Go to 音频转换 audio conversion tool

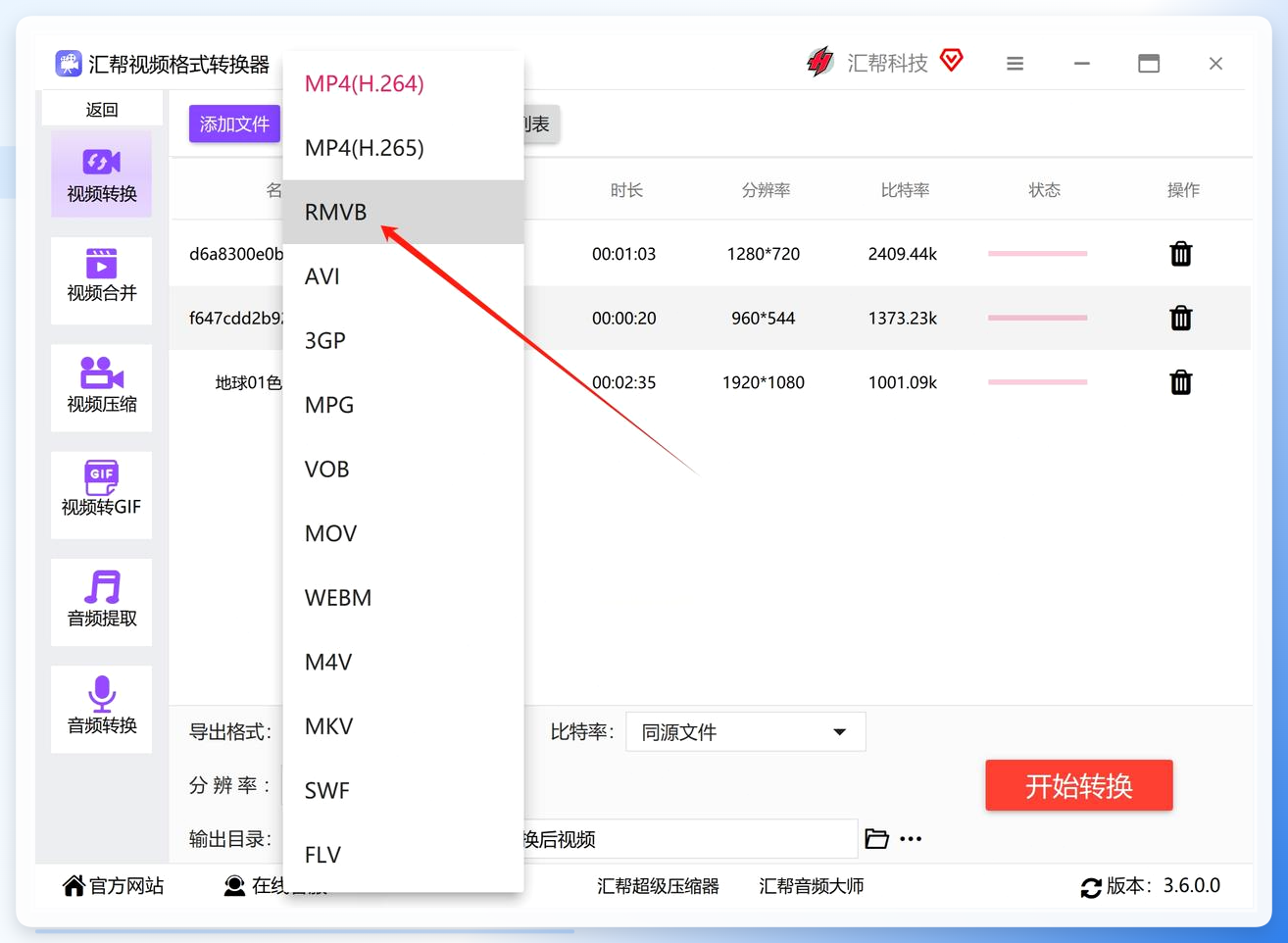tap(102, 710)
